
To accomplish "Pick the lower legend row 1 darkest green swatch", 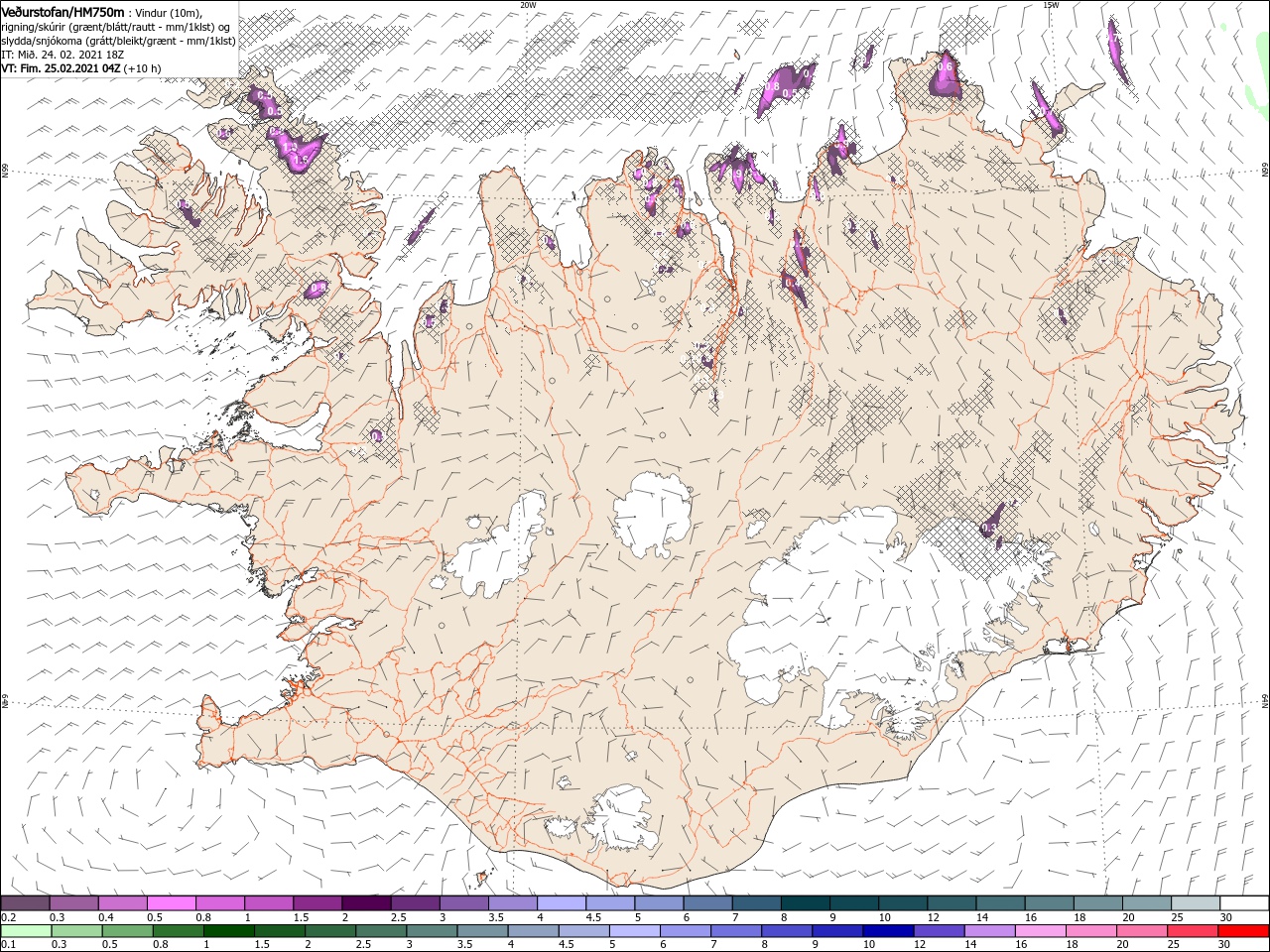I will 228,931.
